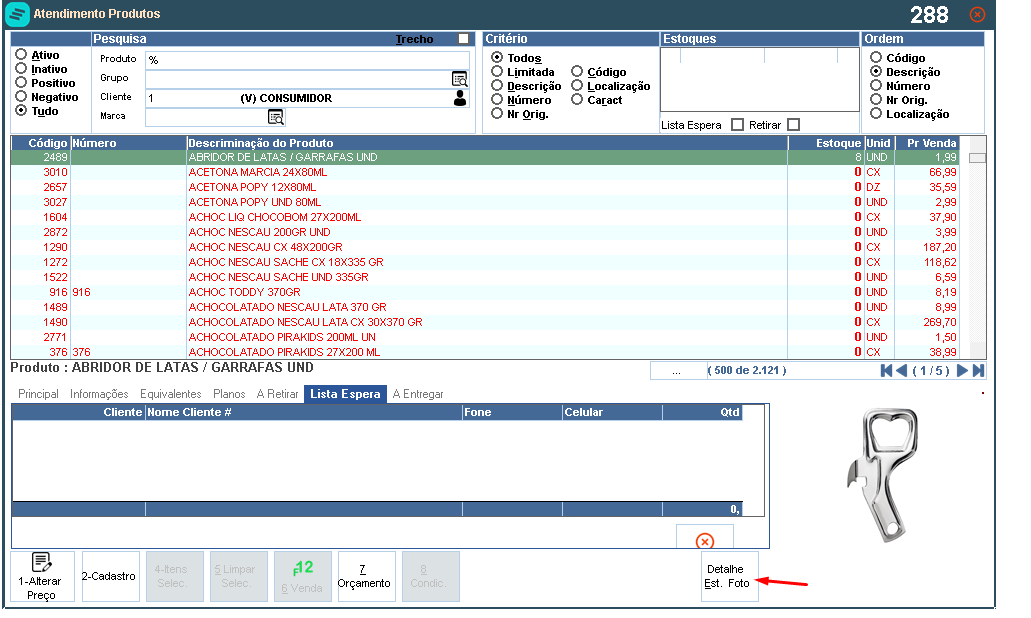Click the Estoque column header
The height and width of the screenshot is (618, 1031).
(x=826, y=143)
